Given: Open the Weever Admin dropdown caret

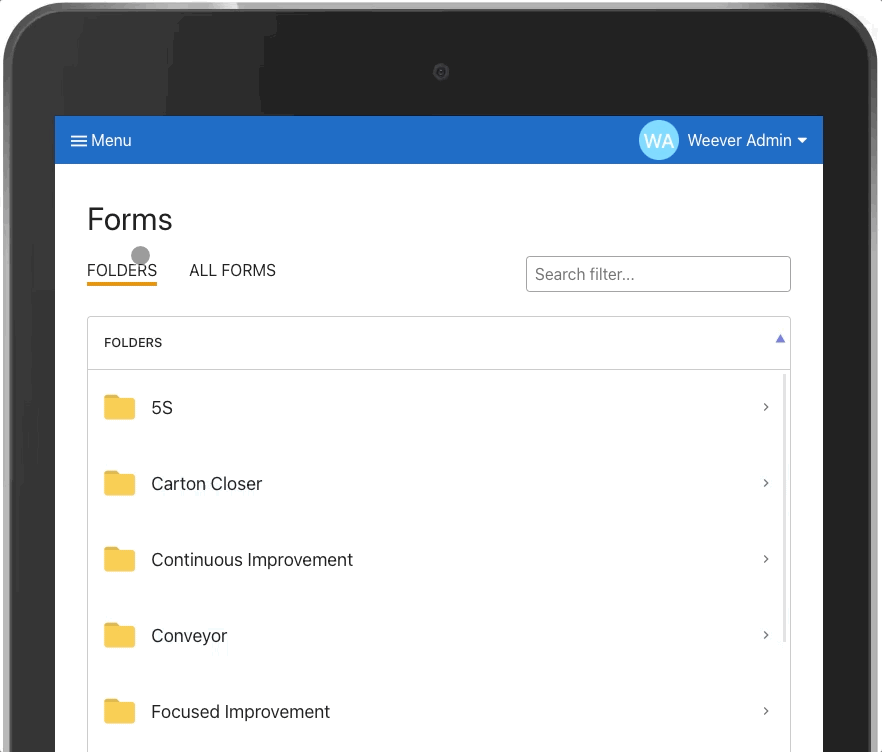Looking at the screenshot, I should coord(802,140).
